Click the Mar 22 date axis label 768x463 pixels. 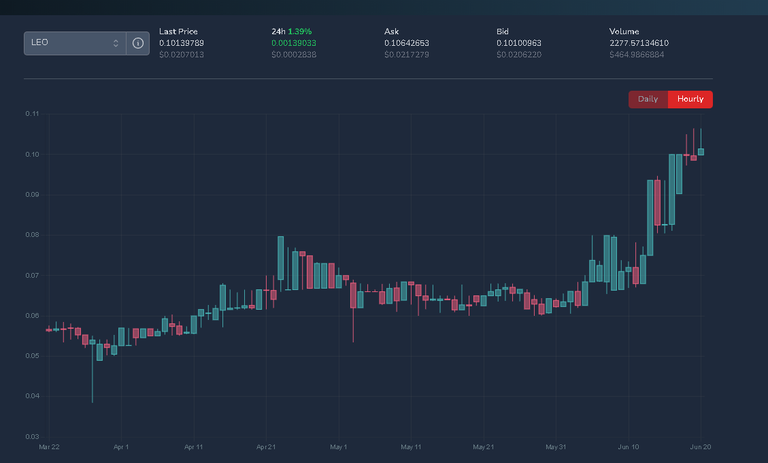[x=49, y=447]
